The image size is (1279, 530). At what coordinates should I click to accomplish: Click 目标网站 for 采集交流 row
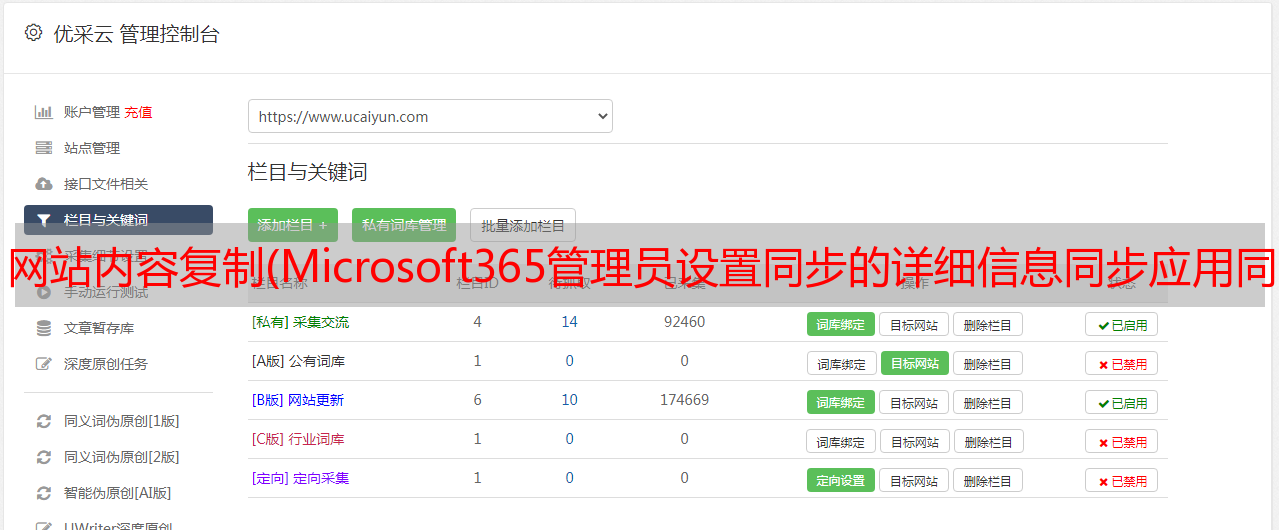914,324
